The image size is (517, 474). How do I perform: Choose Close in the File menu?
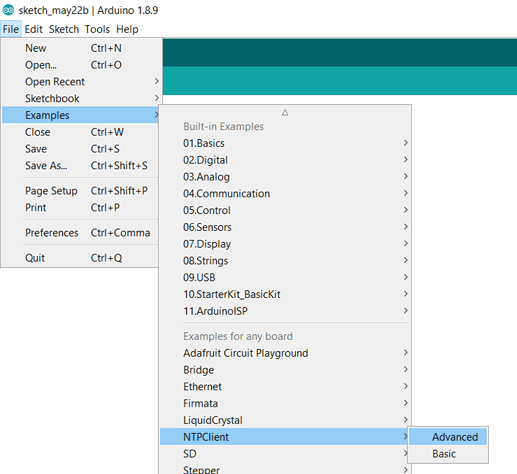[x=81, y=132]
